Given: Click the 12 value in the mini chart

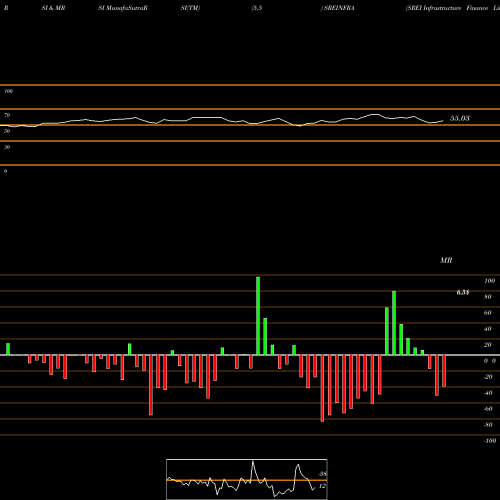Looking at the screenshot, I should point(322,486).
